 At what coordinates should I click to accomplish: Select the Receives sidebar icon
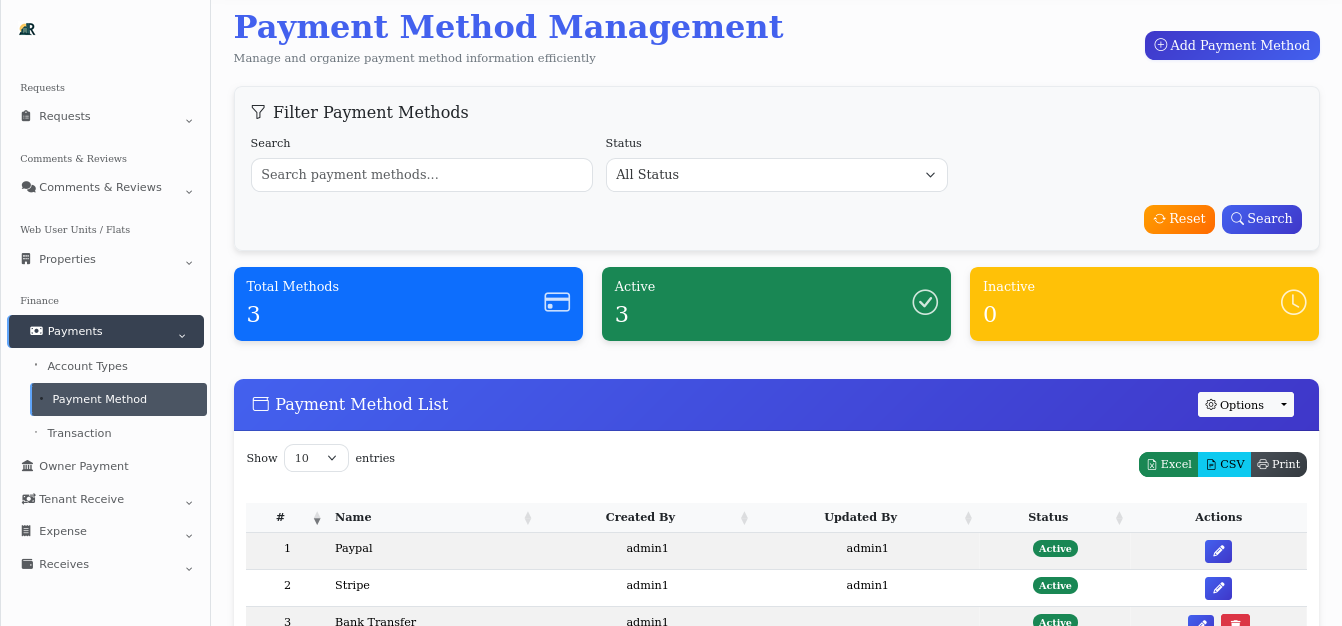click(x=25, y=564)
